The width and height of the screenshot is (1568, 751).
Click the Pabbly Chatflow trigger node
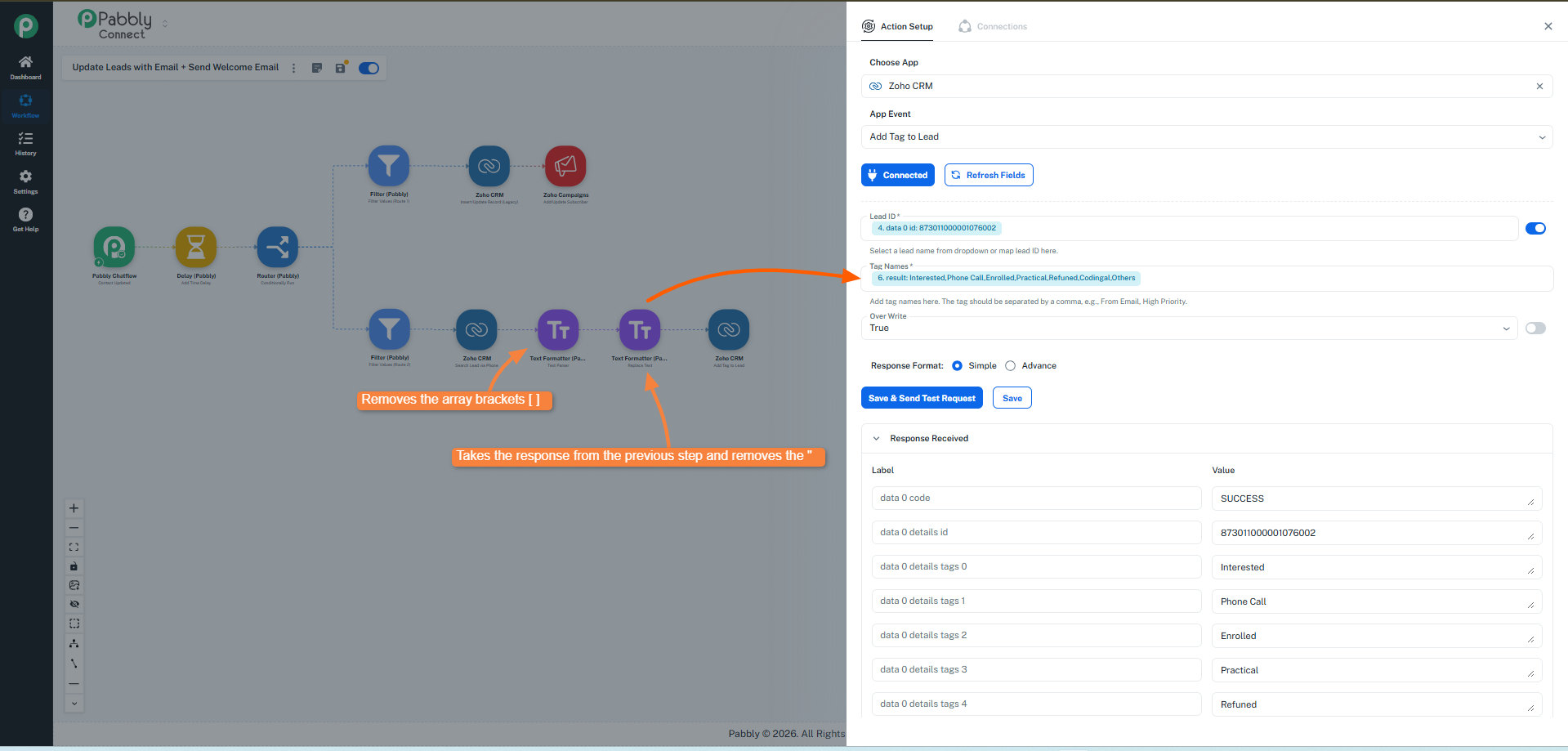click(x=114, y=248)
